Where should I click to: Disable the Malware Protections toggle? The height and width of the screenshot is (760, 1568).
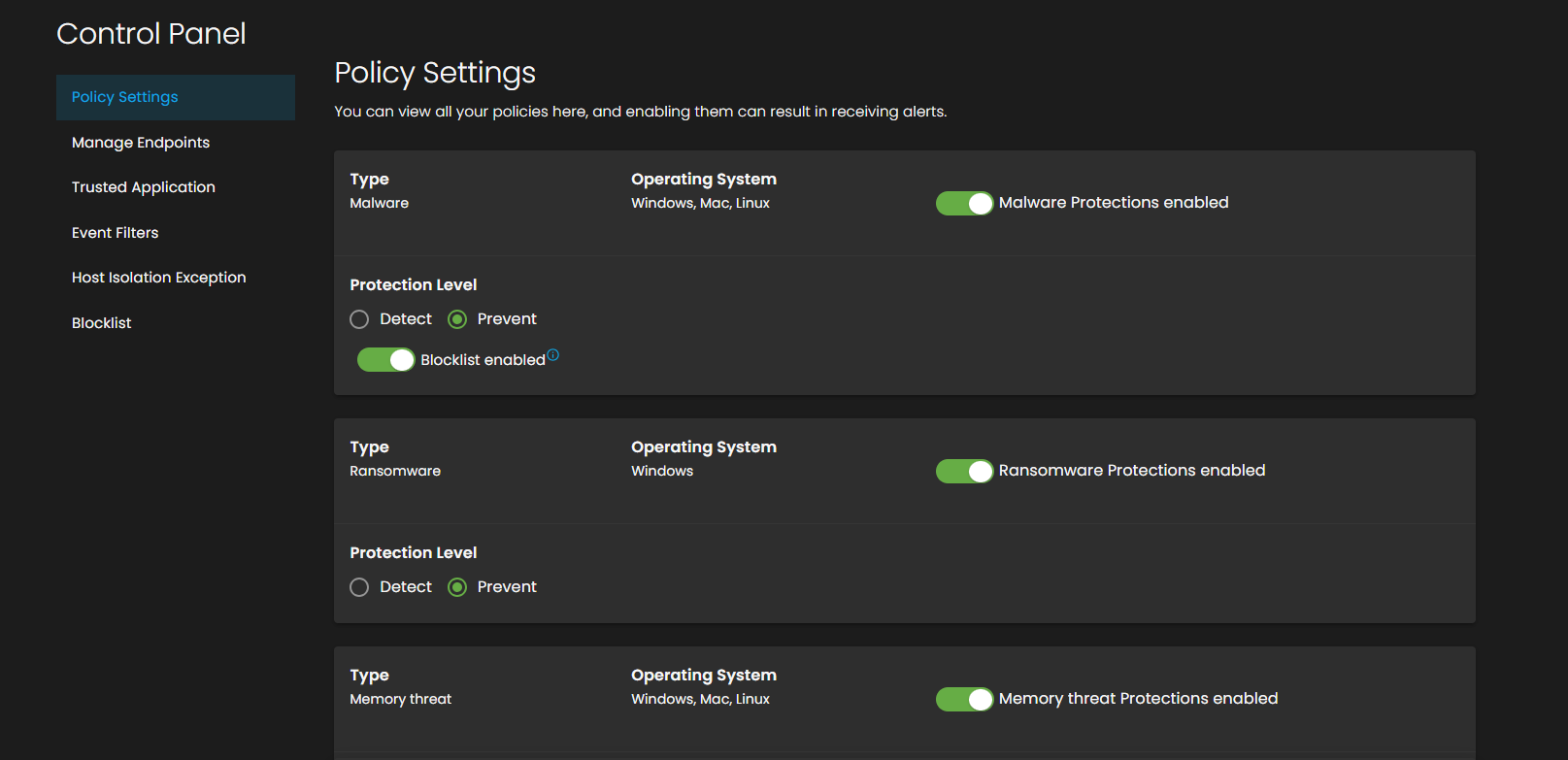point(963,203)
